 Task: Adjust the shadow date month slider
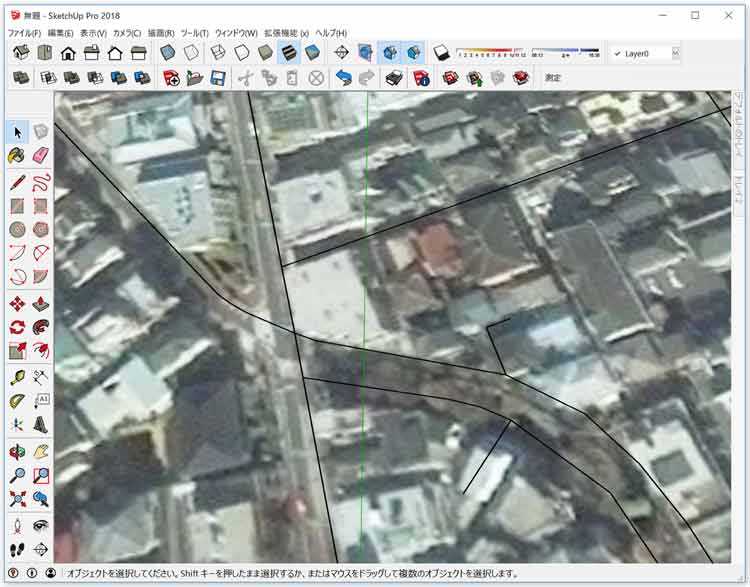tap(491, 52)
